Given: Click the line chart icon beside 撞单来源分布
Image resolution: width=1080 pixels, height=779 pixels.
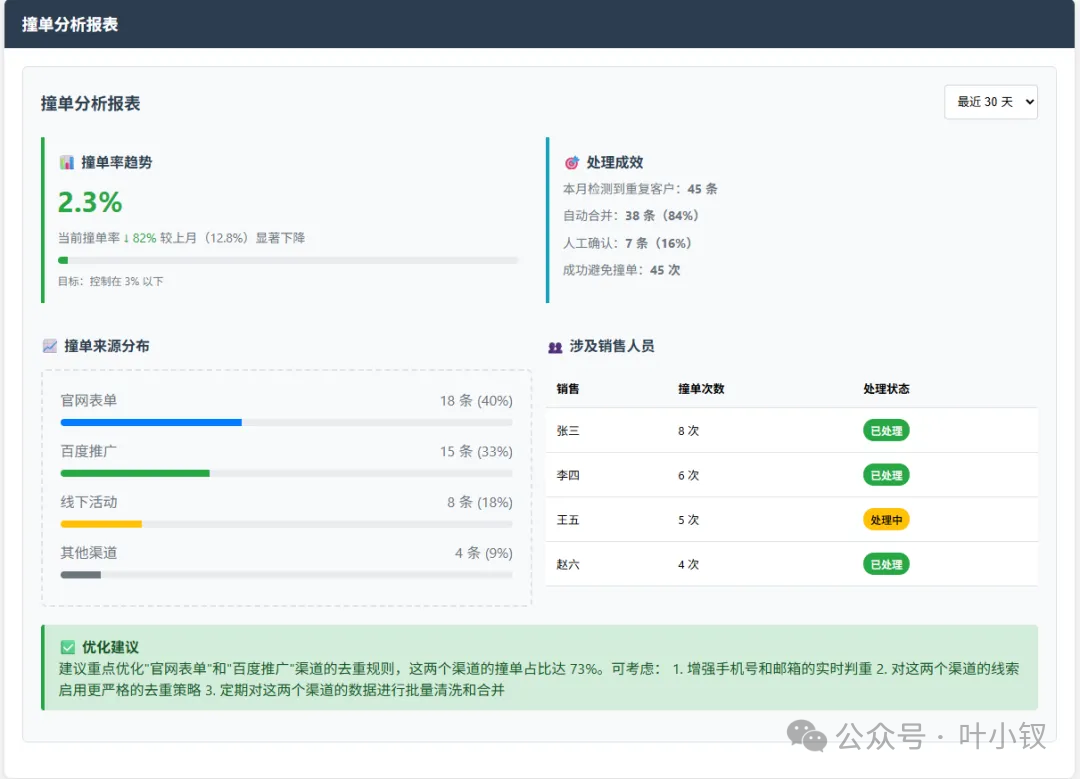Looking at the screenshot, I should click(x=50, y=346).
